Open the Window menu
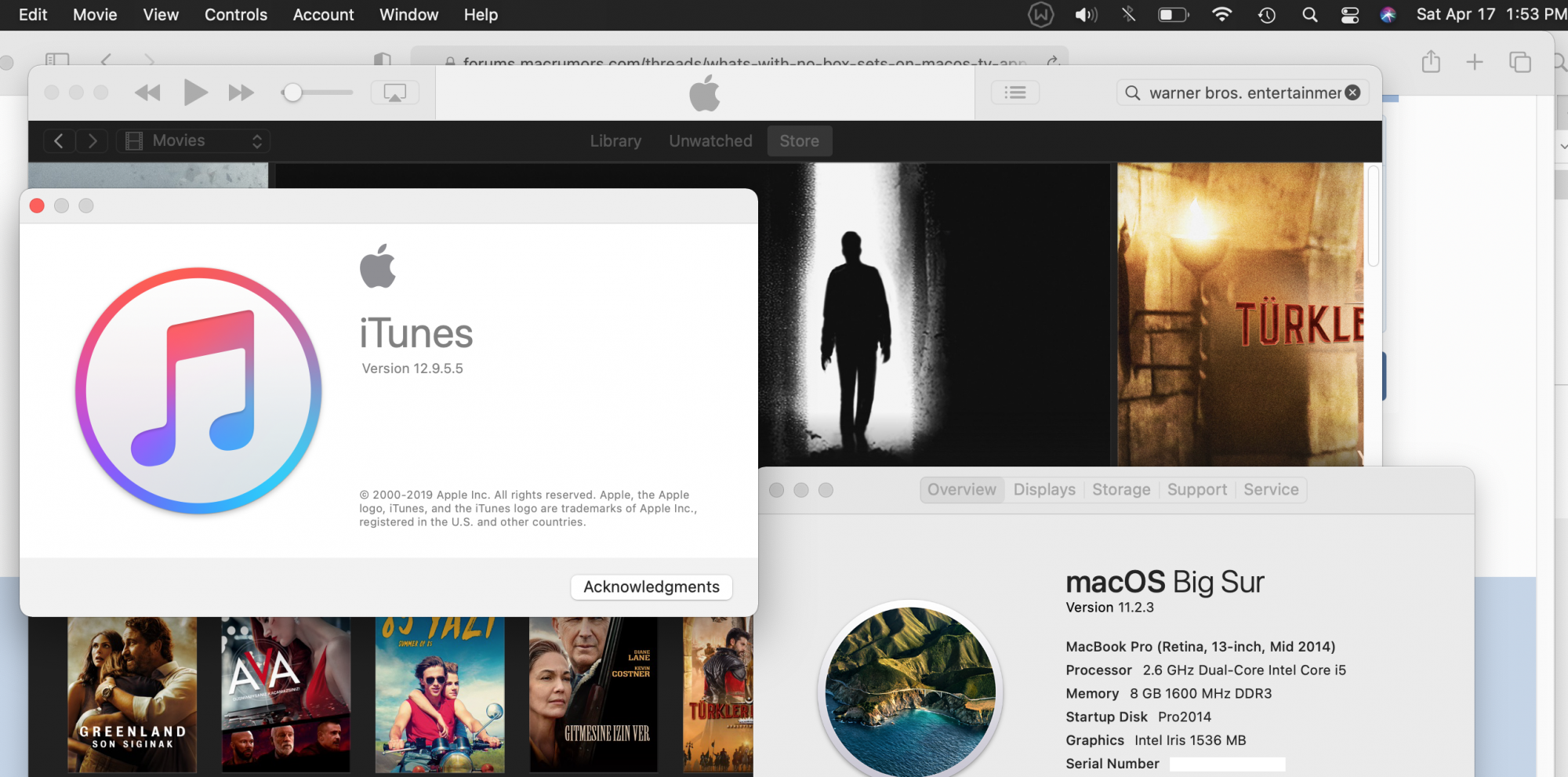The image size is (1568, 777). point(408,15)
